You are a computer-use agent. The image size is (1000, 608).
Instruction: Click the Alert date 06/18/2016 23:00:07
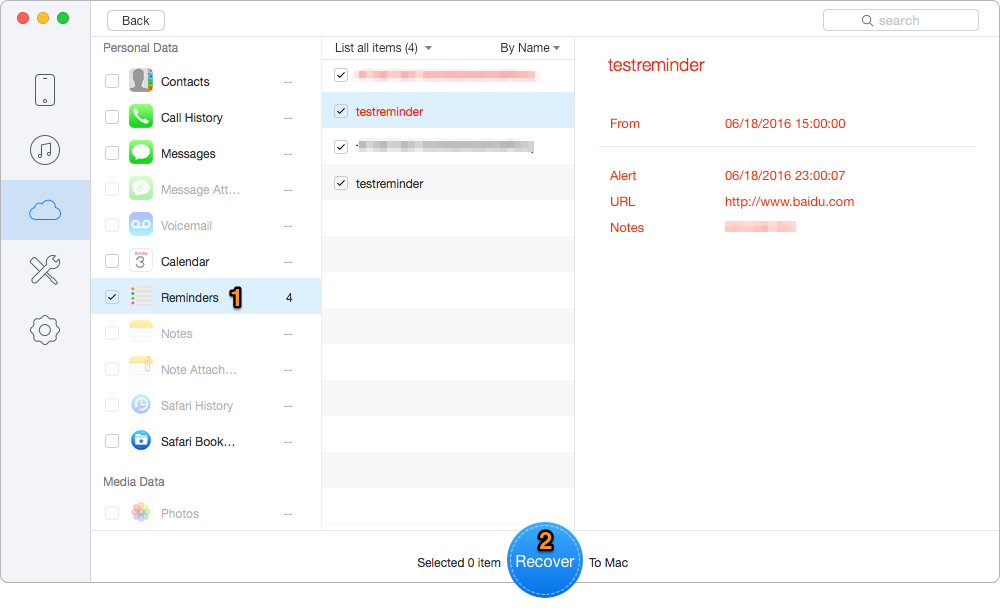[x=785, y=175]
